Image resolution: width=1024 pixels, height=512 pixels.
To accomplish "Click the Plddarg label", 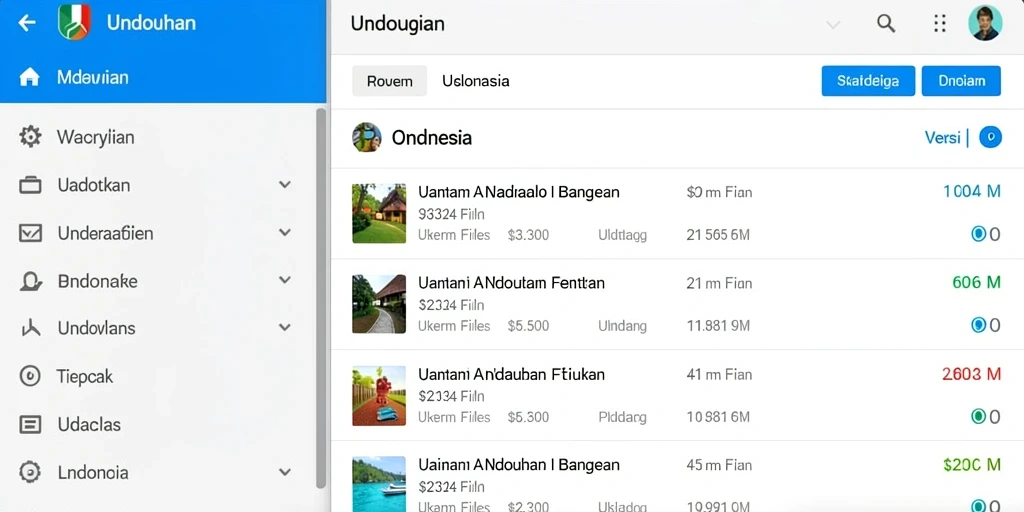I will point(622,418).
